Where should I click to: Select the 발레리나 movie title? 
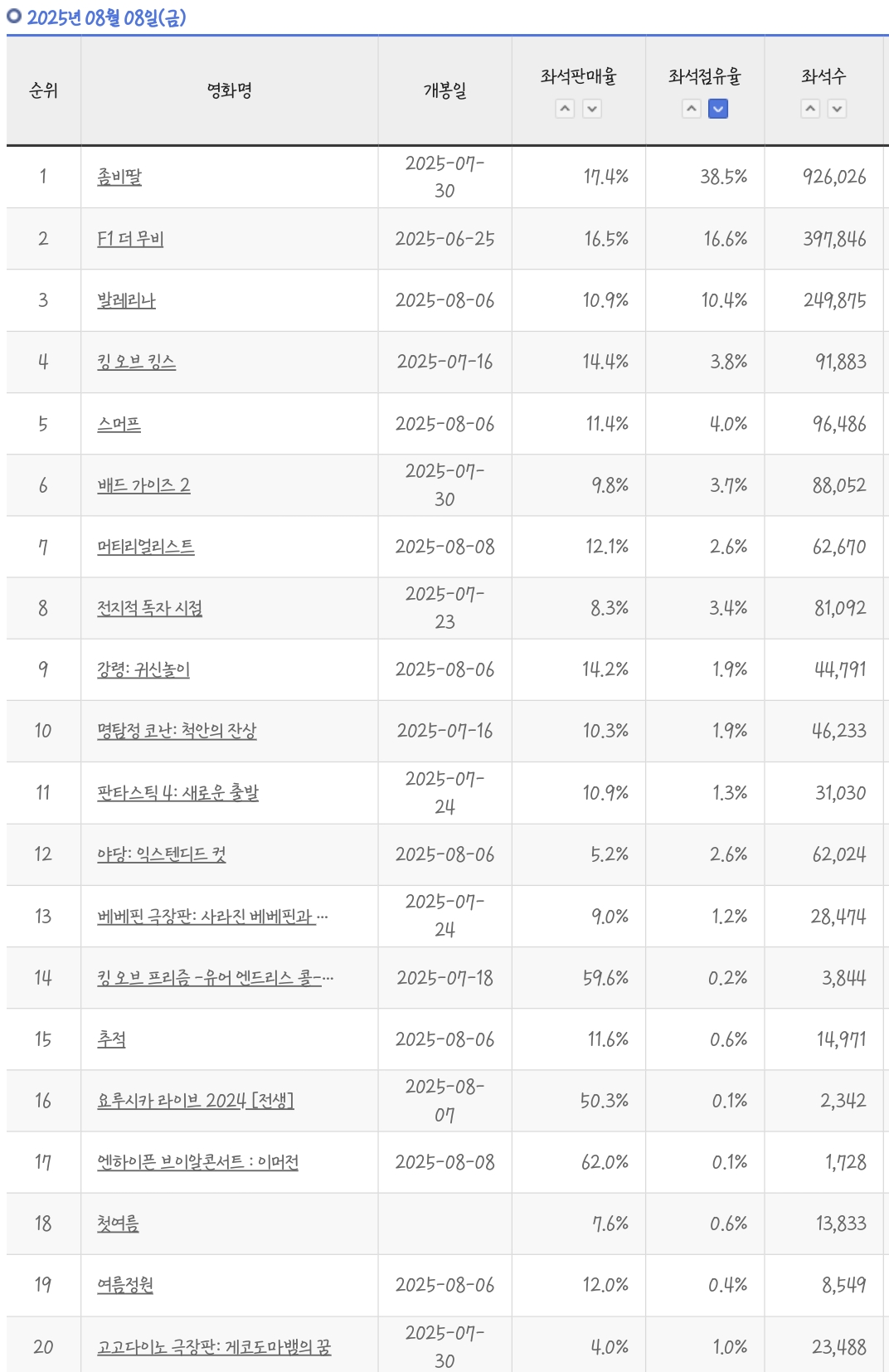click(x=126, y=300)
